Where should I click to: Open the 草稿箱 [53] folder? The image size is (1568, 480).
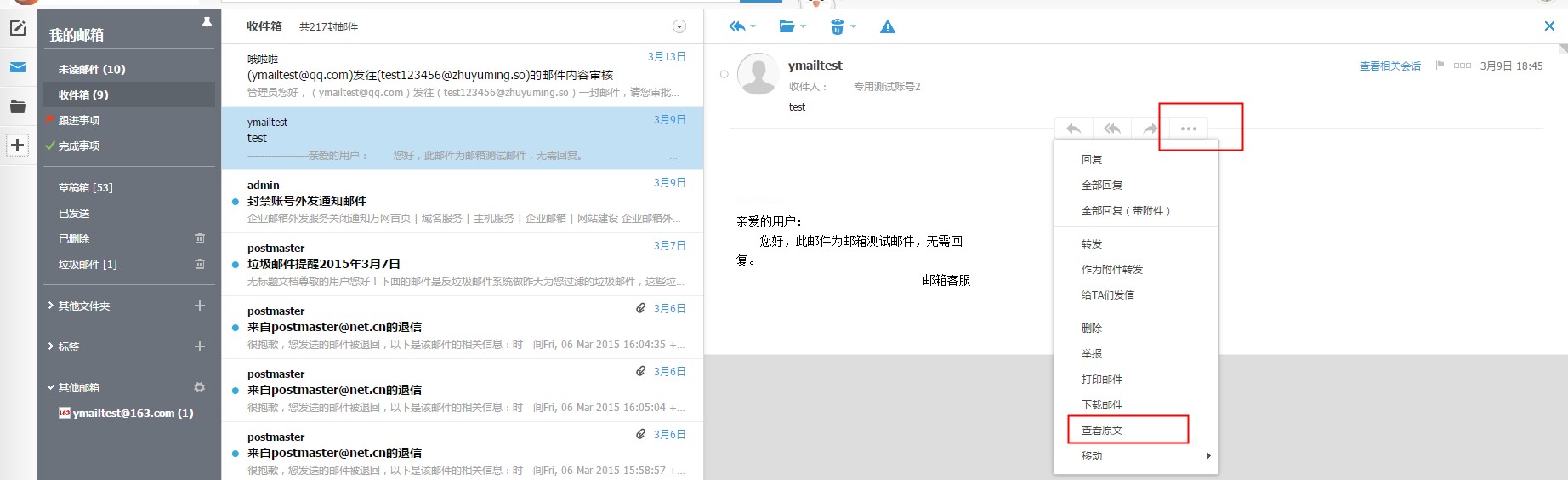point(85,187)
